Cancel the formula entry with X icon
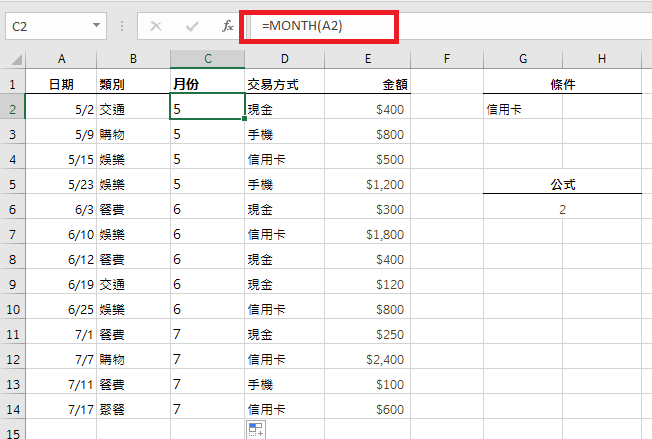 pos(156,26)
